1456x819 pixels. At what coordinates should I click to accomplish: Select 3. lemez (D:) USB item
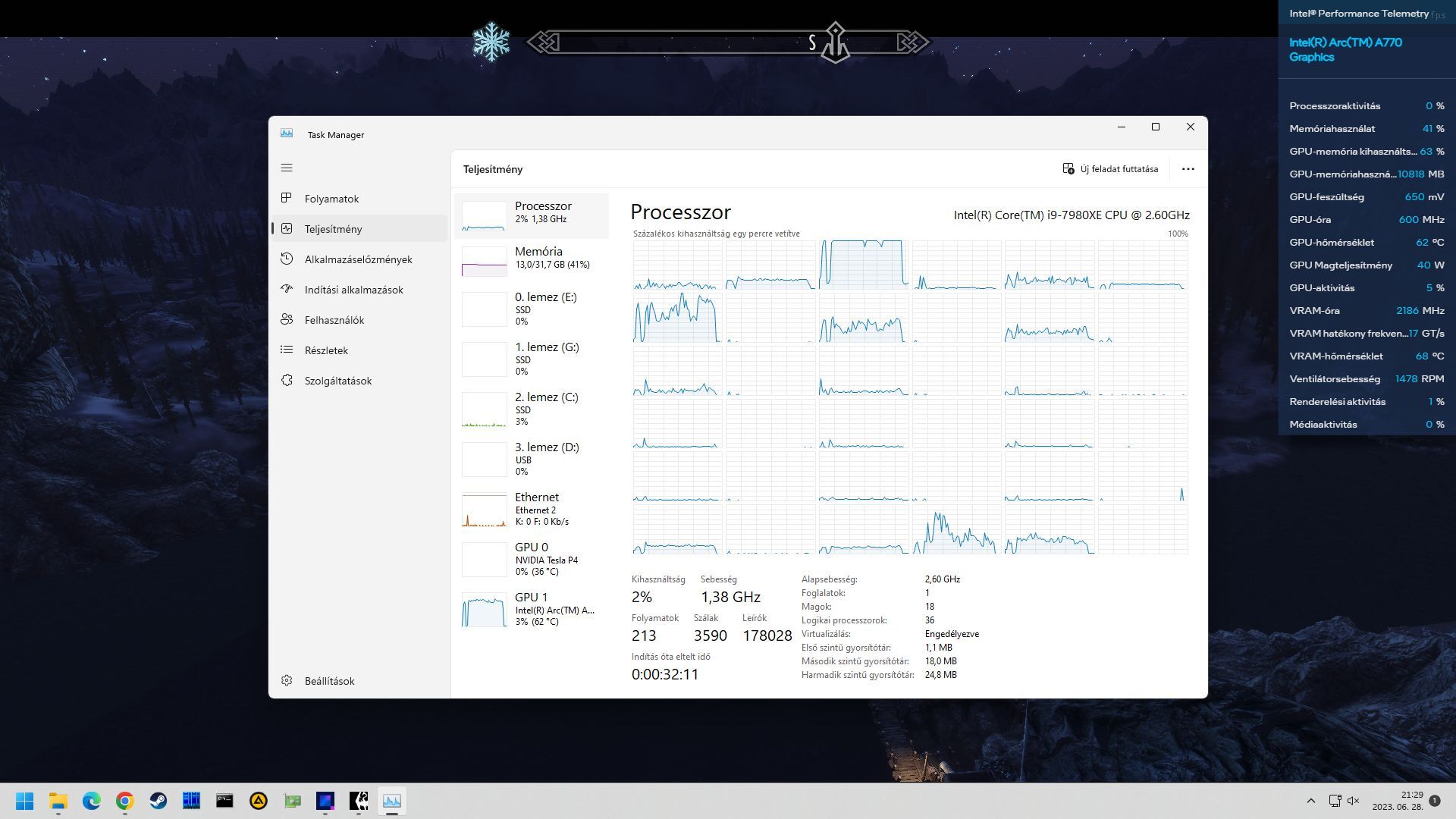click(531, 460)
